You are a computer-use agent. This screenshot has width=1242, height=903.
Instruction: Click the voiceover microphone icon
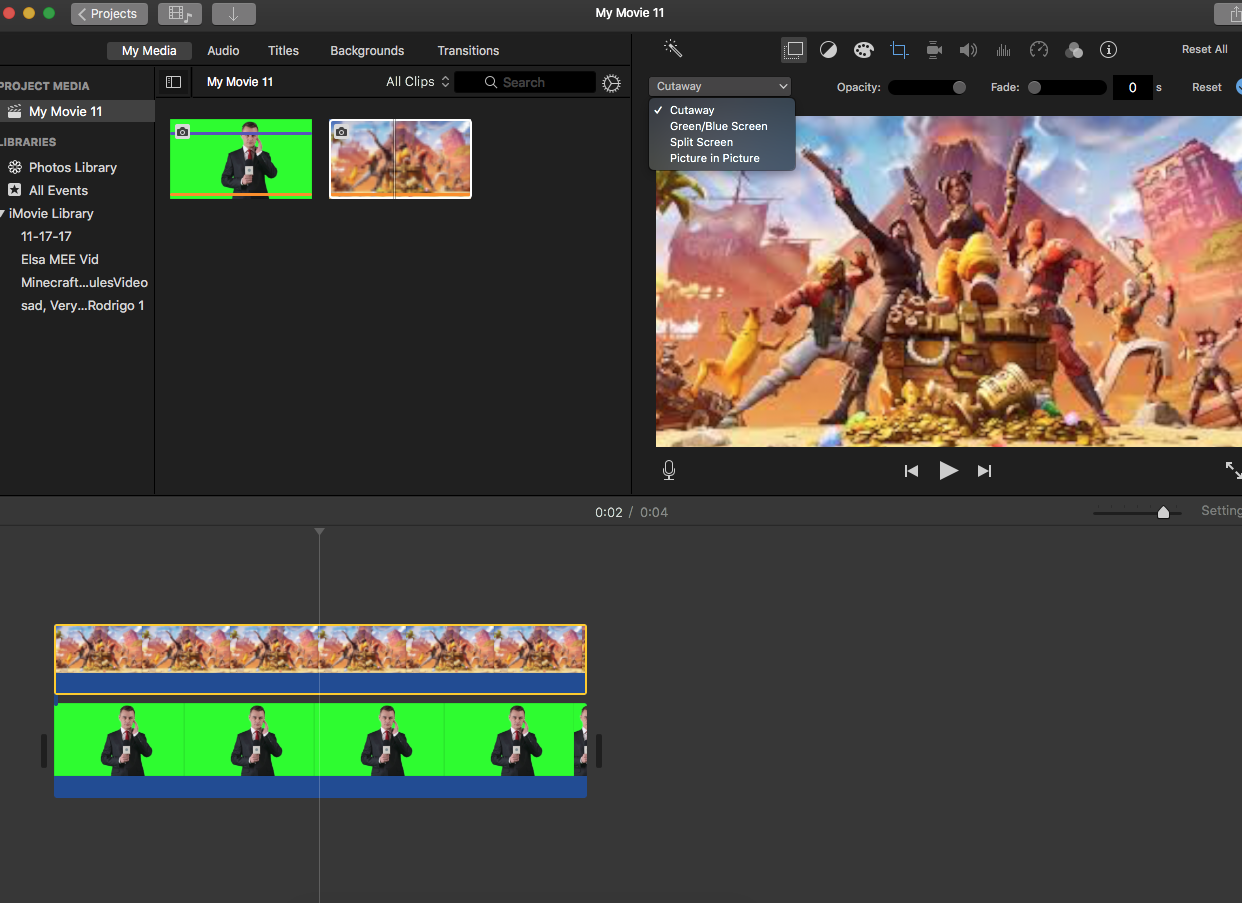669,470
